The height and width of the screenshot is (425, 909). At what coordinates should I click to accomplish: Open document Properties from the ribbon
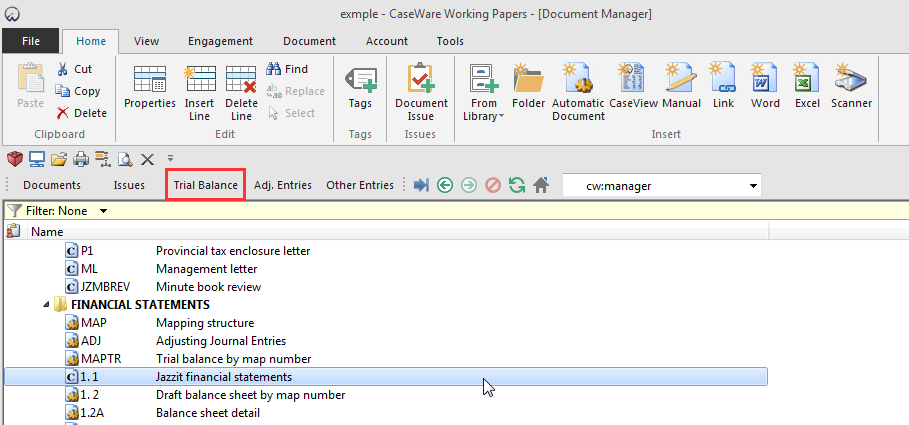coord(150,87)
